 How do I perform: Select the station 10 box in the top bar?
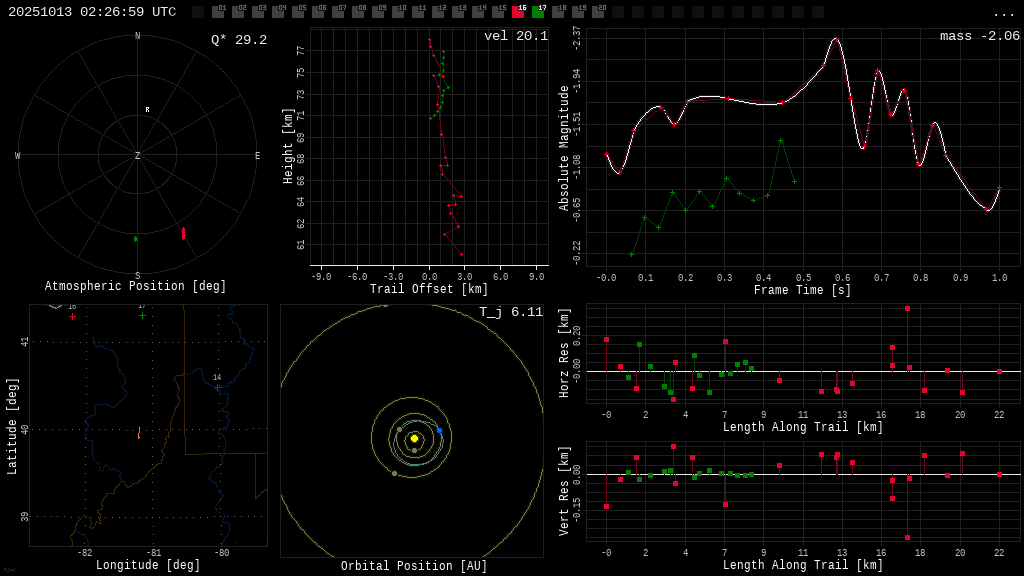(398, 12)
